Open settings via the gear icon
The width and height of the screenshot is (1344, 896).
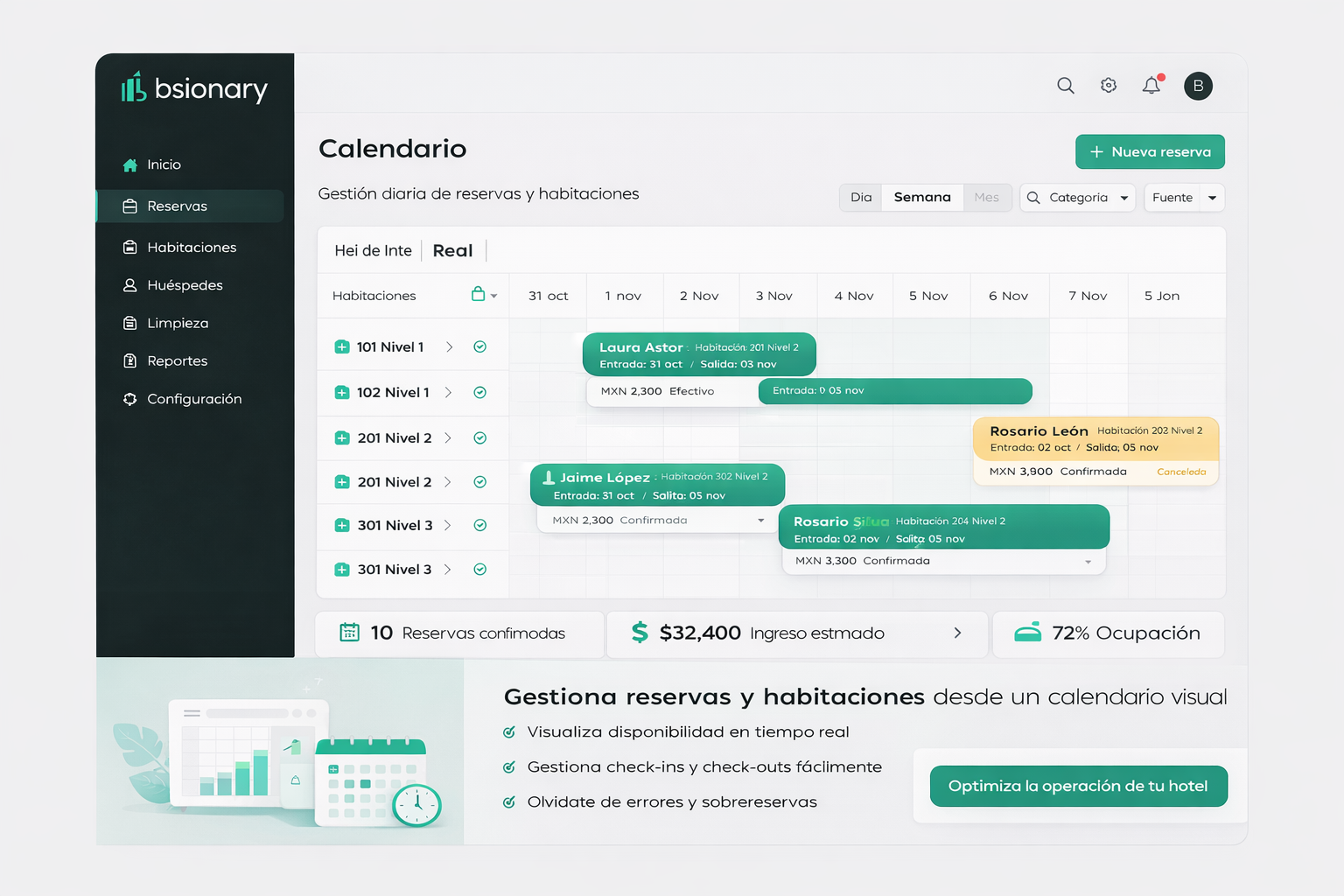[x=1109, y=86]
